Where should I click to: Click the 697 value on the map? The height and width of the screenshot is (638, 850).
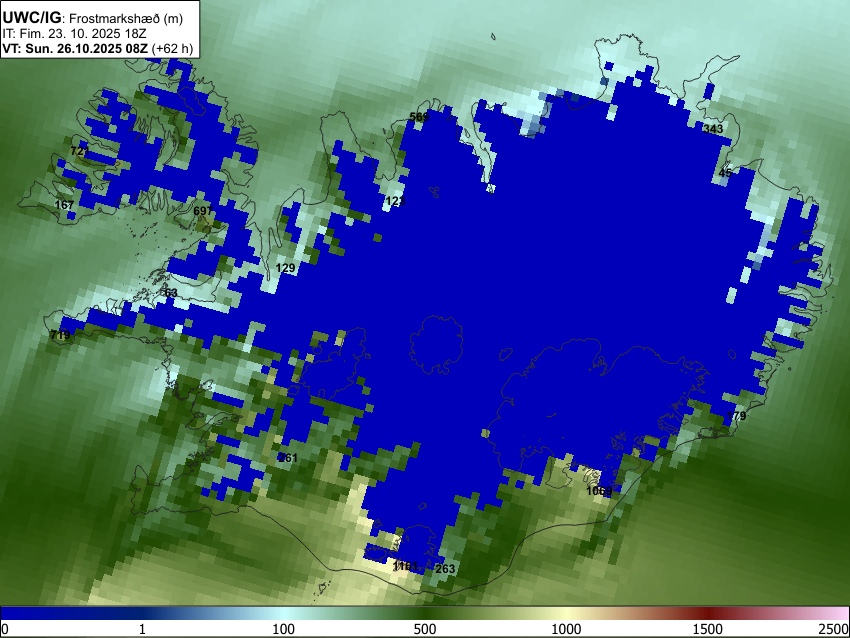click(203, 210)
